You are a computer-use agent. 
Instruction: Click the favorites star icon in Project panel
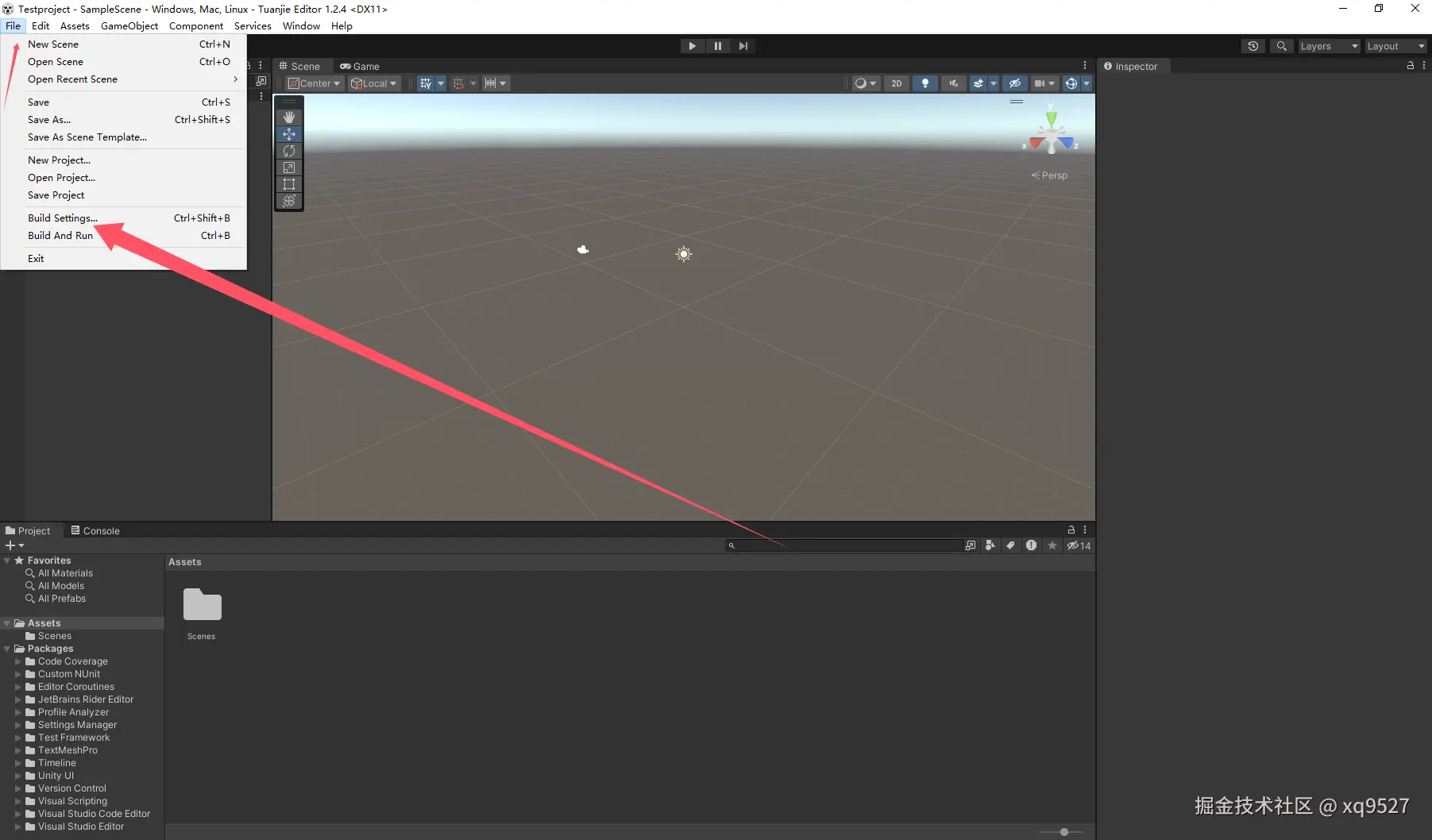[1052, 545]
